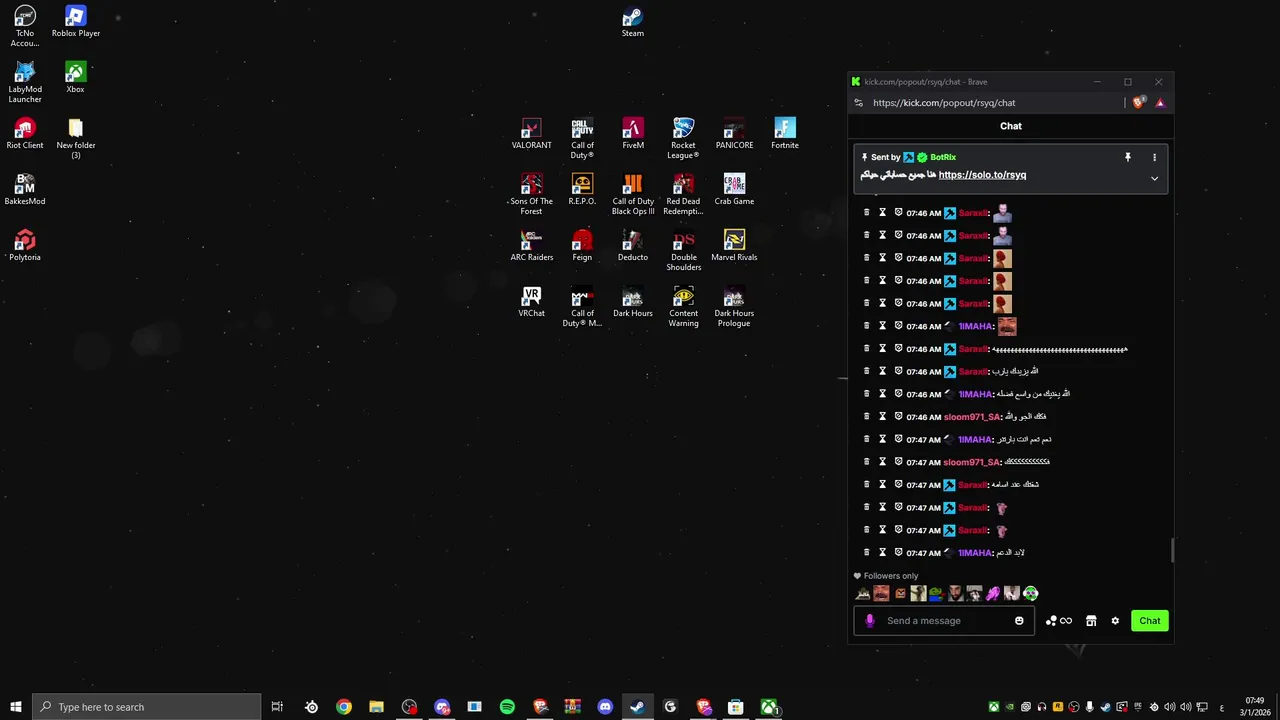Click the NVIDIA system tray icon

pos(1010,707)
